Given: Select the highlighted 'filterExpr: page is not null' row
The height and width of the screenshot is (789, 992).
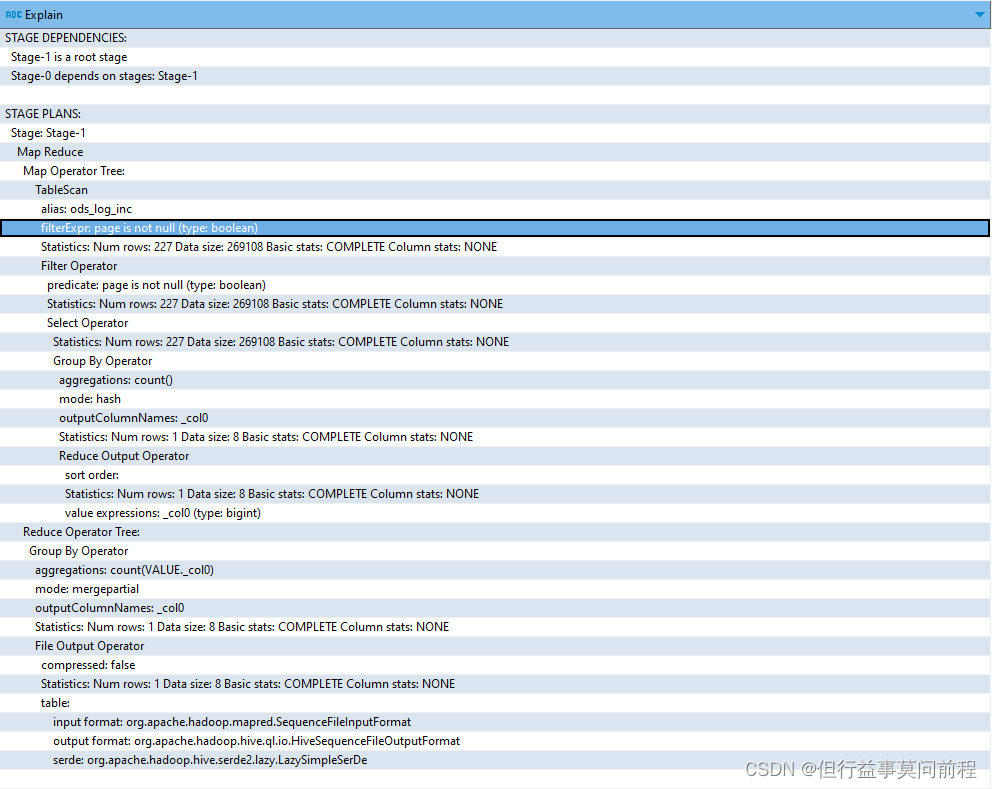Looking at the screenshot, I should (x=495, y=228).
